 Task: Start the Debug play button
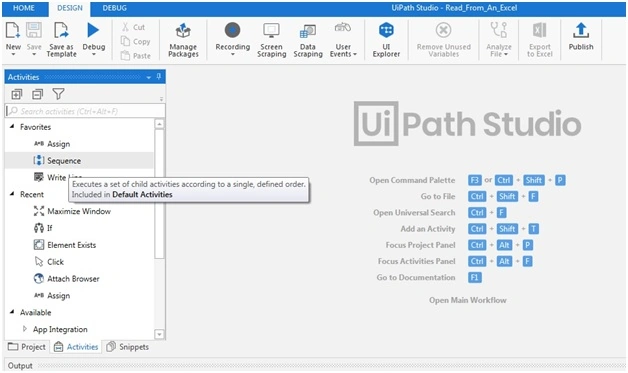(93, 30)
